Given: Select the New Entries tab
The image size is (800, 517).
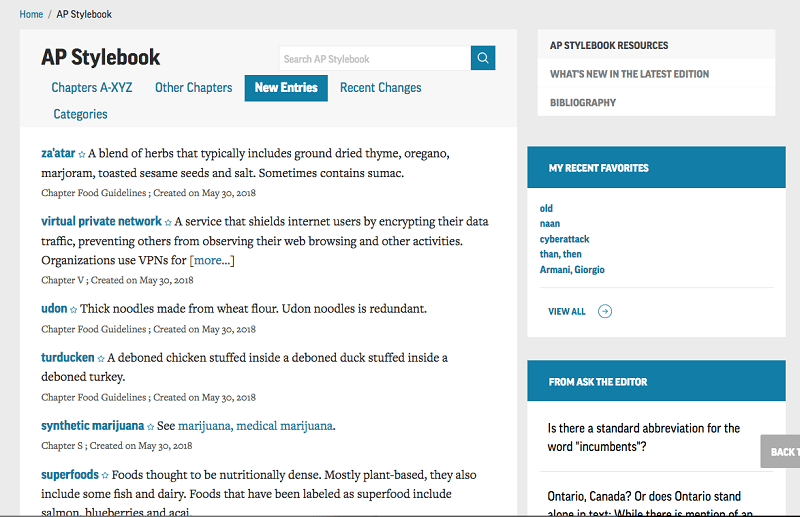Looking at the screenshot, I should pos(286,88).
